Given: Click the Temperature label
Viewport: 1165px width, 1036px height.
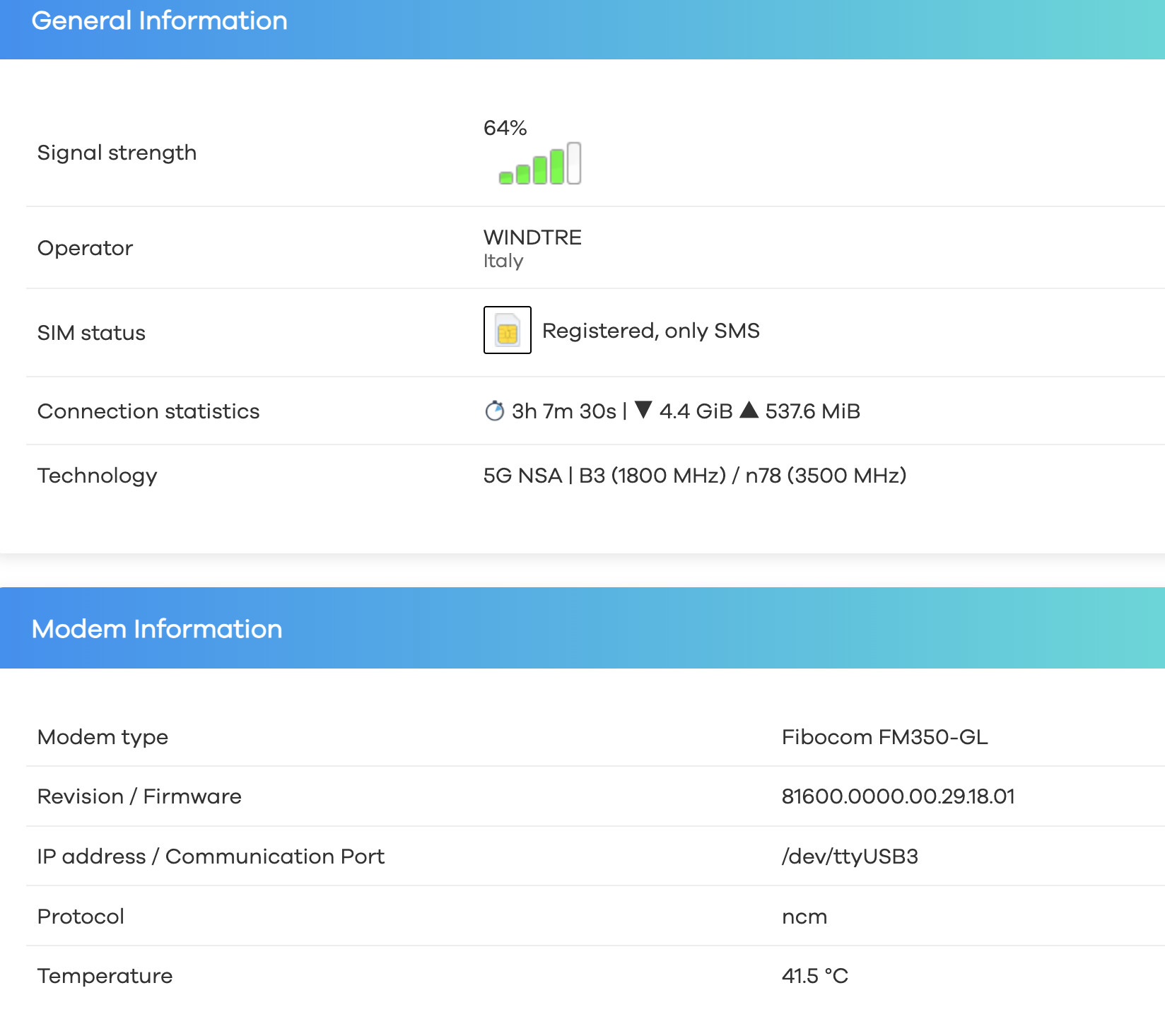Looking at the screenshot, I should [x=105, y=976].
